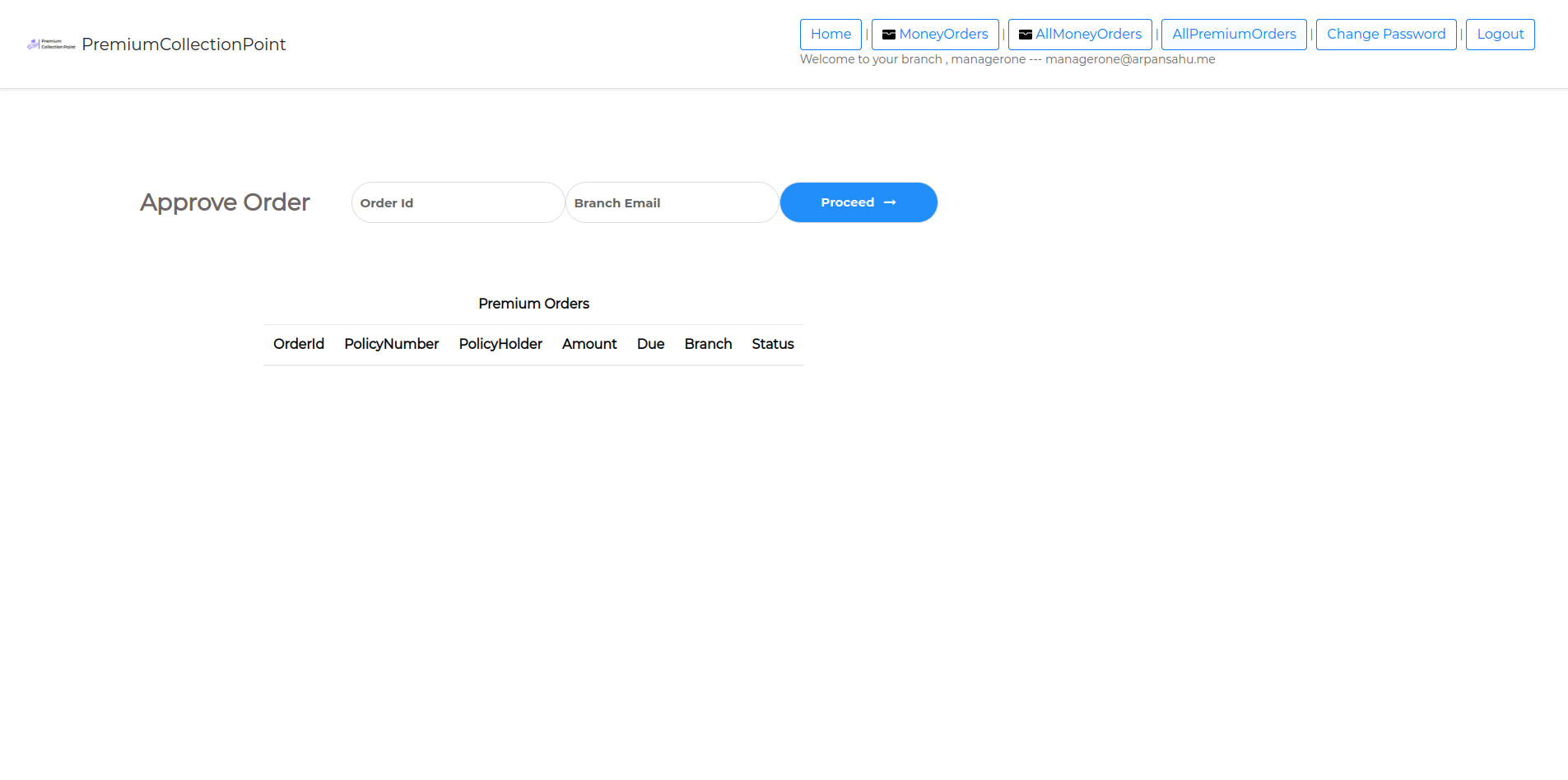
Task: Click the Due column header
Action: (x=650, y=344)
